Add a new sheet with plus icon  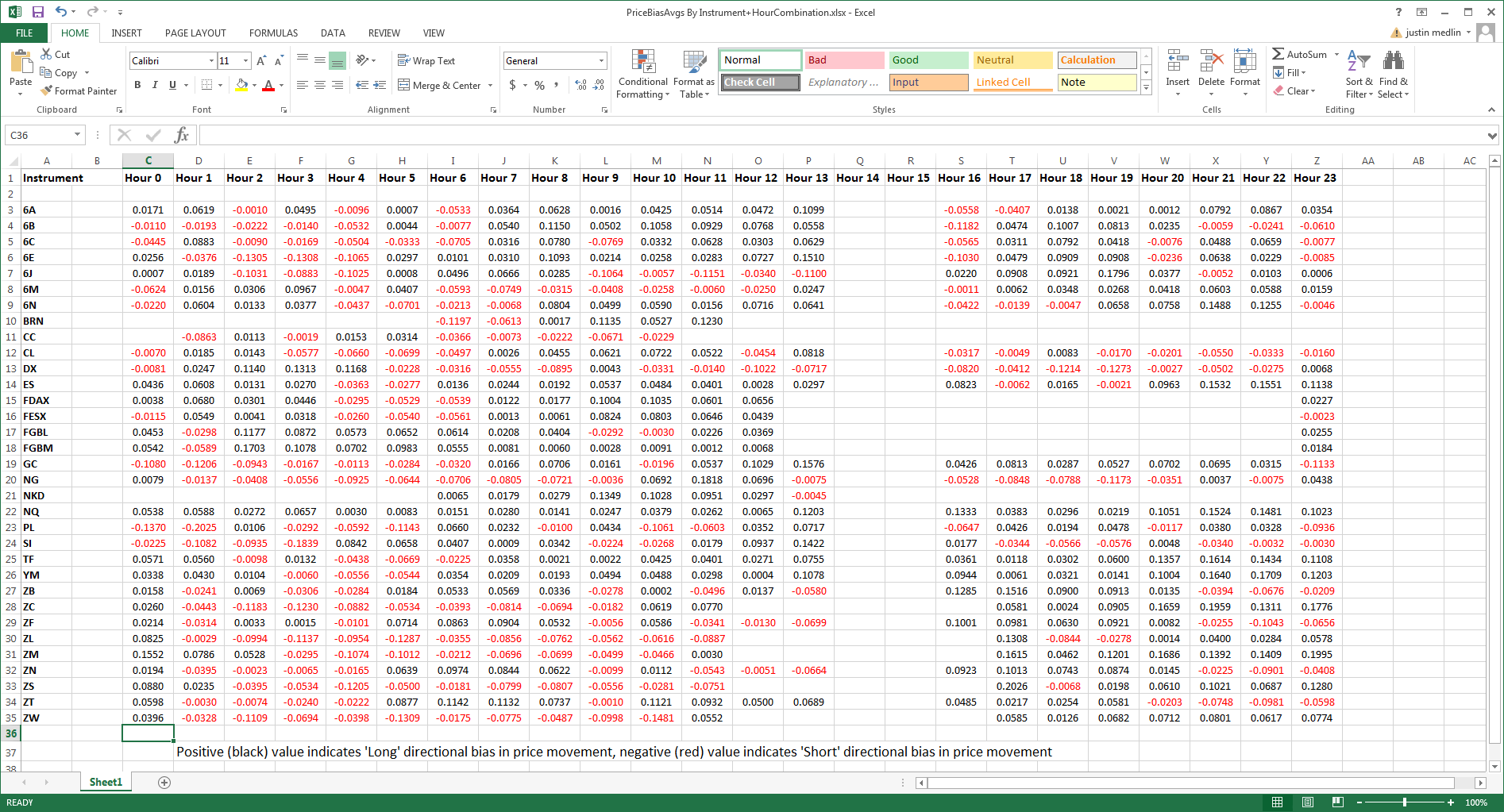164,783
